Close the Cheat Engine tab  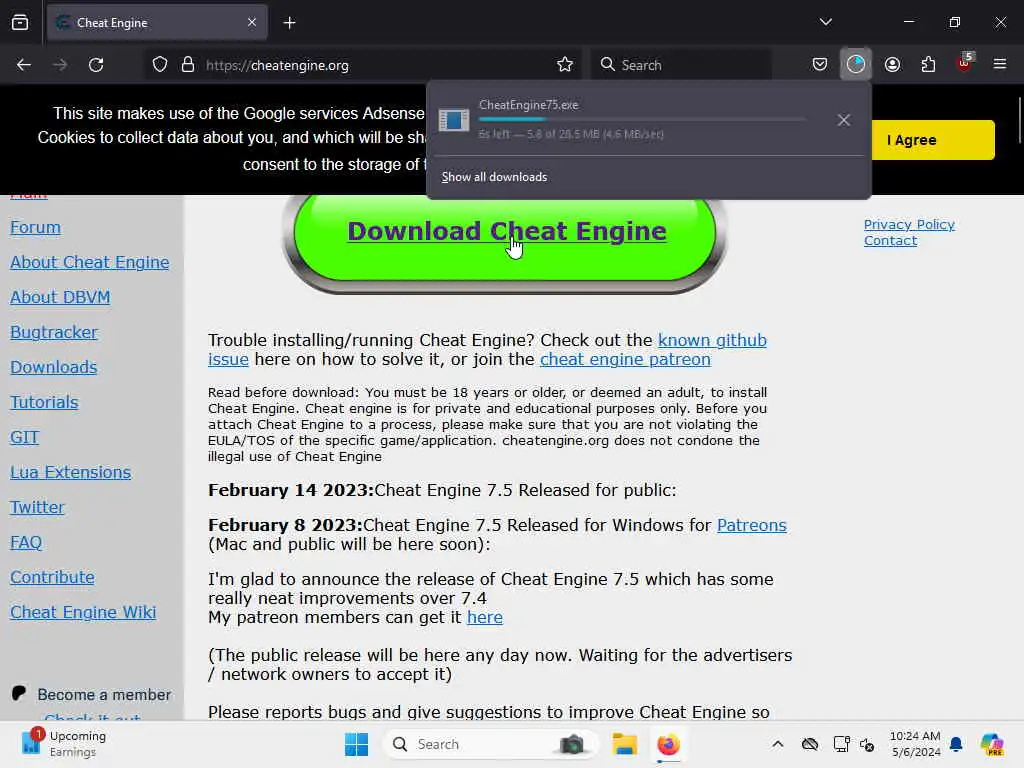(x=252, y=23)
